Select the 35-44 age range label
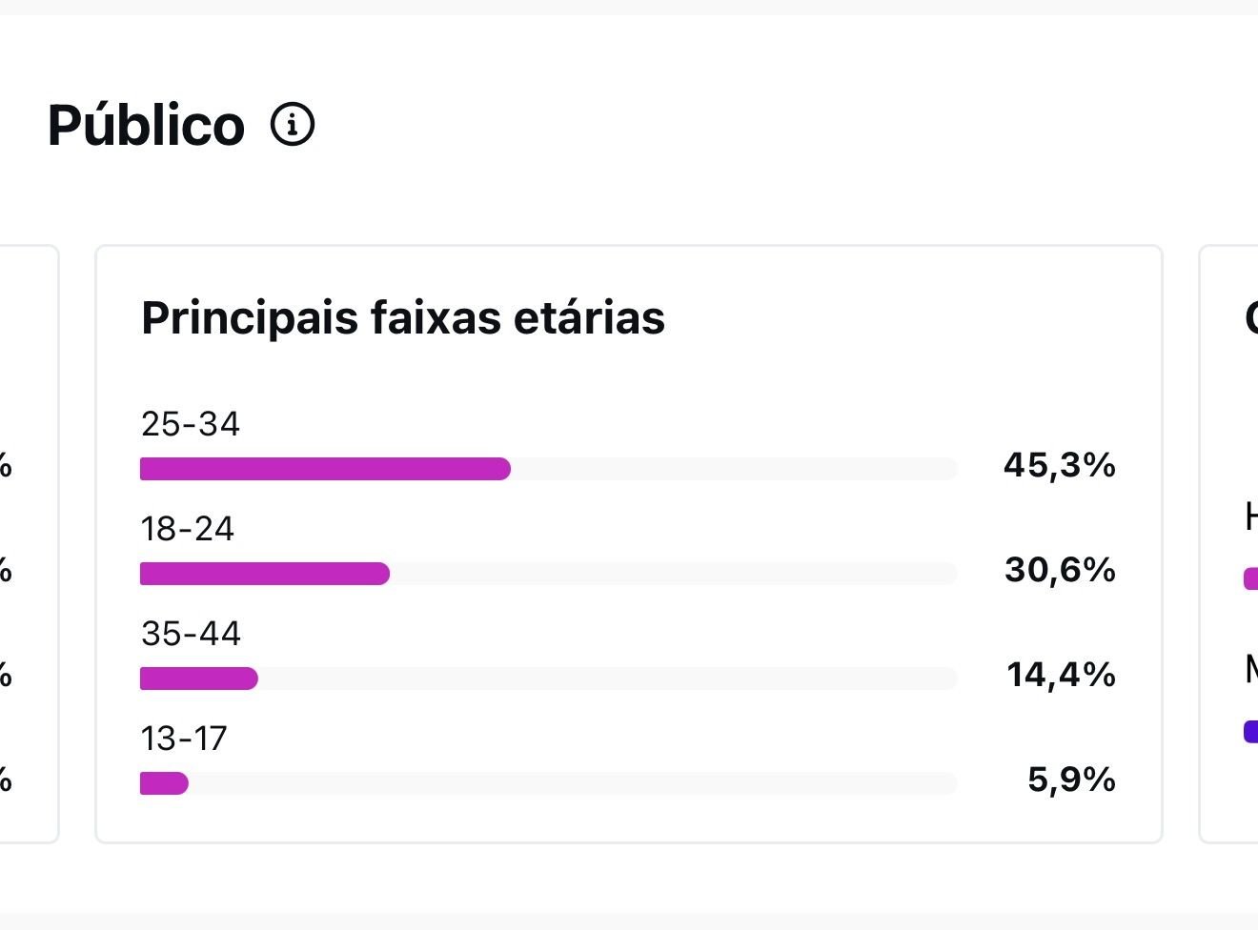Viewport: 1258px width, 952px height. tap(192, 634)
